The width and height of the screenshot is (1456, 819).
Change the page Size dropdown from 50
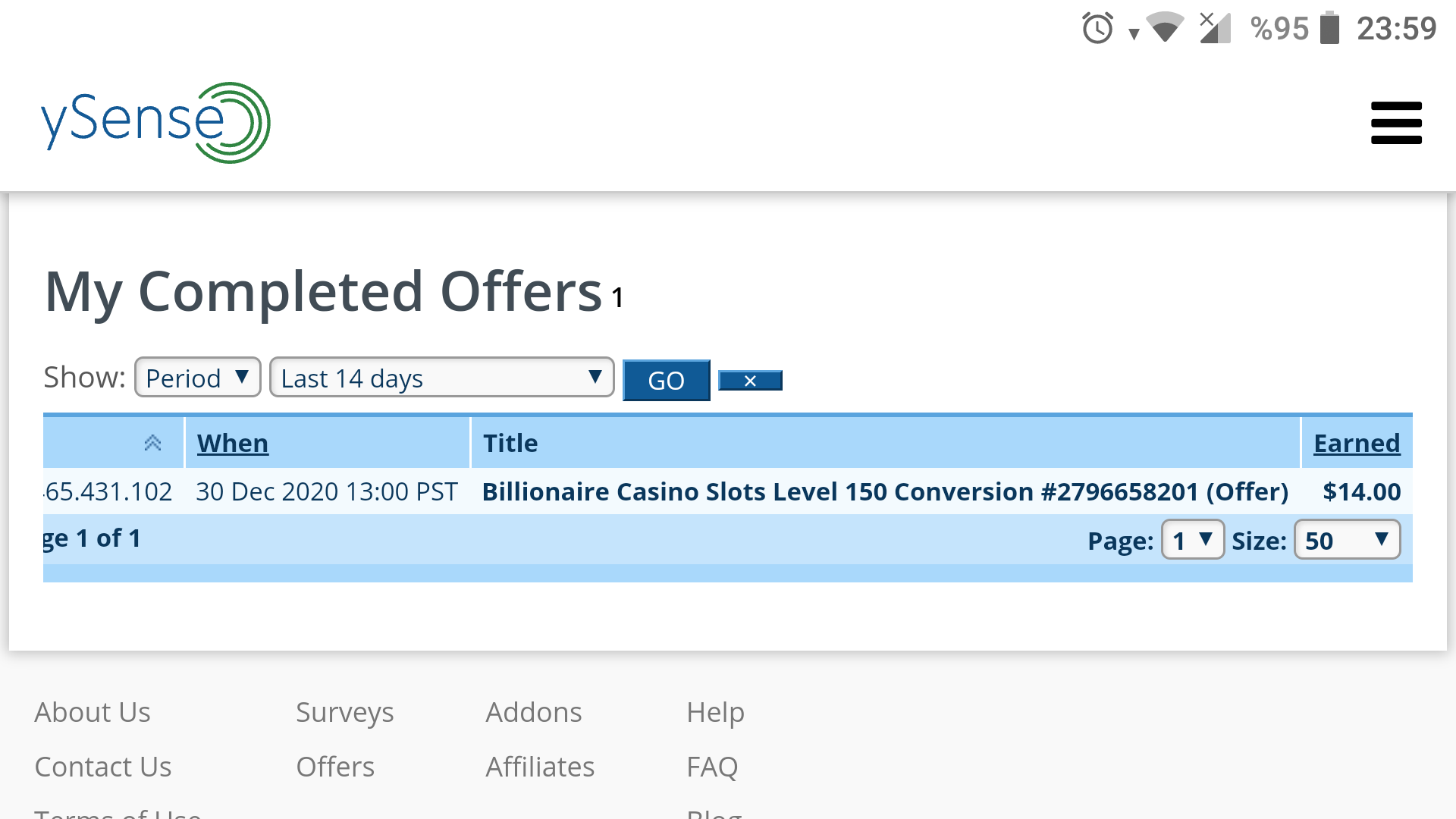point(1347,540)
